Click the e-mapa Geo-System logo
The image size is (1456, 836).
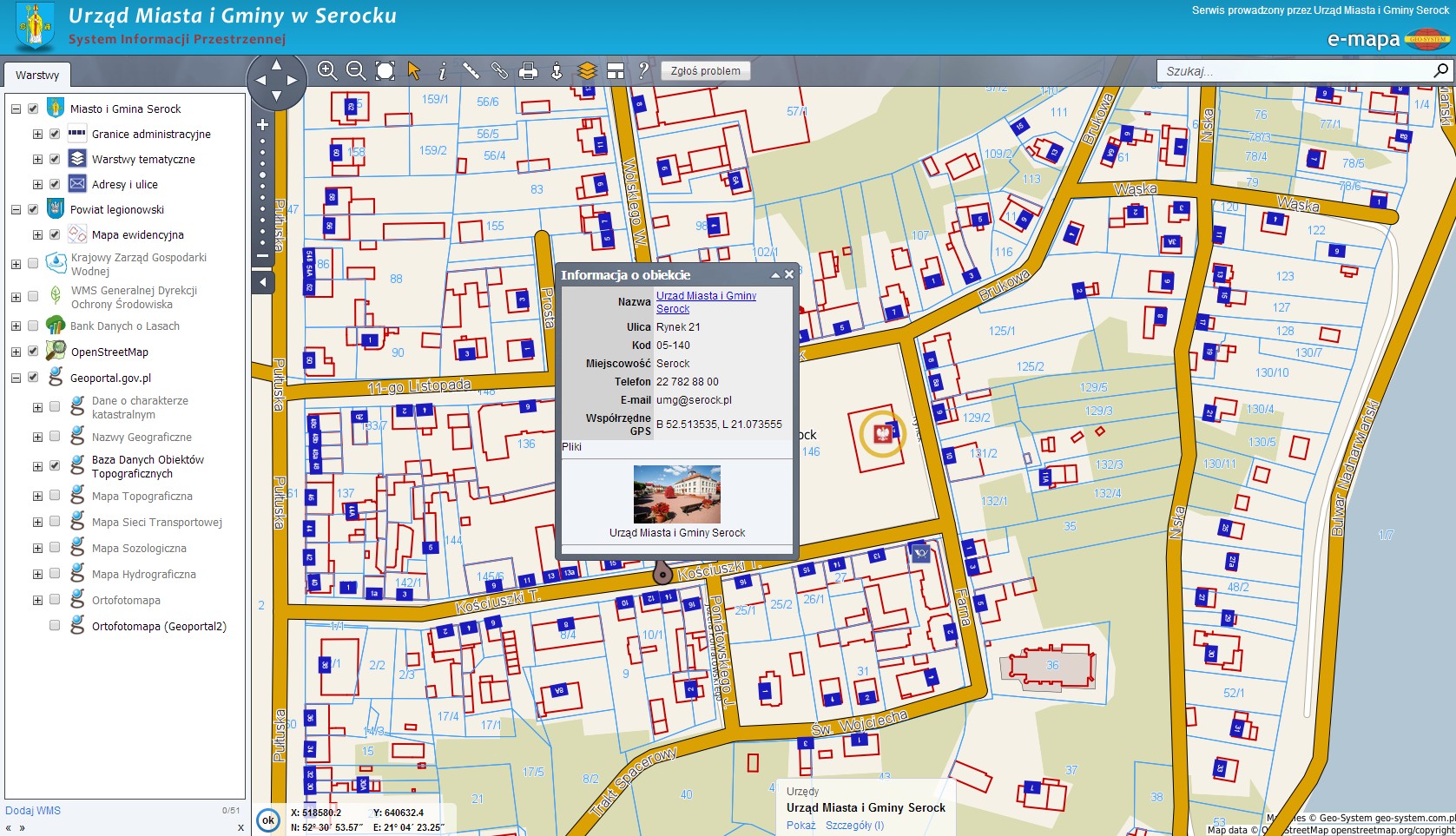tap(1387, 39)
